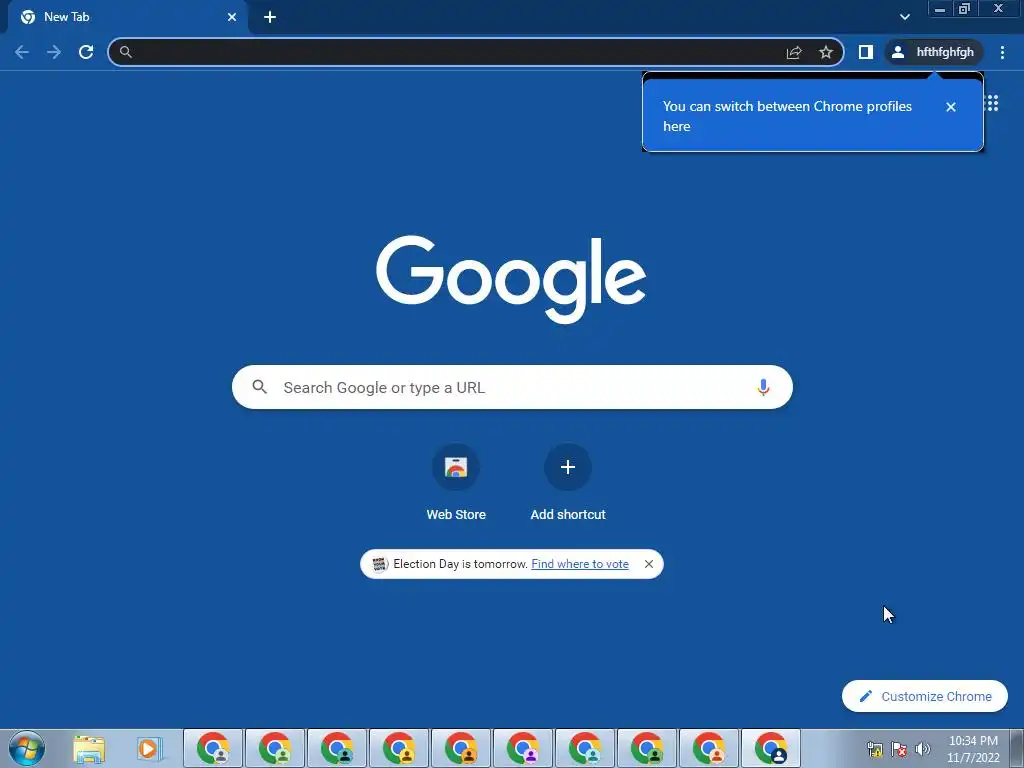The height and width of the screenshot is (768, 1024).
Task: Minimize the Chrome window
Action: [x=939, y=9]
